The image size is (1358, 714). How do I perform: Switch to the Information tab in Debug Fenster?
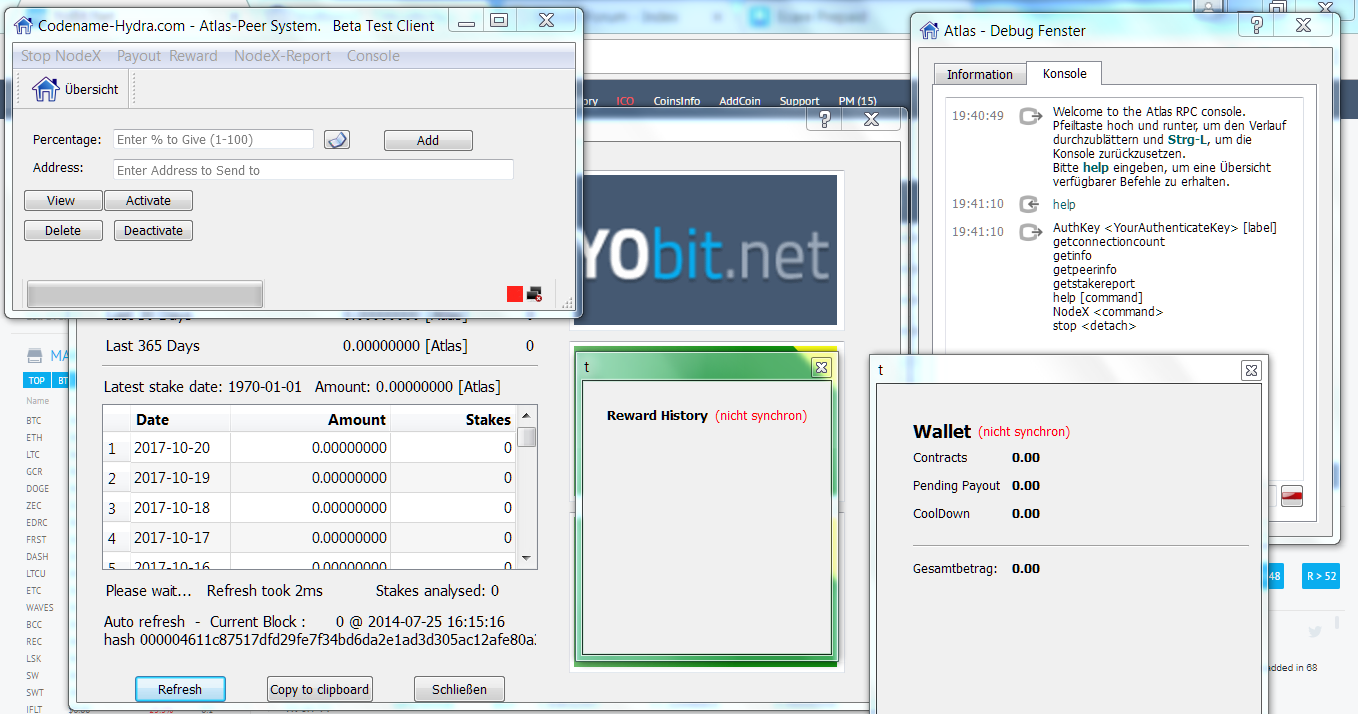coord(980,75)
